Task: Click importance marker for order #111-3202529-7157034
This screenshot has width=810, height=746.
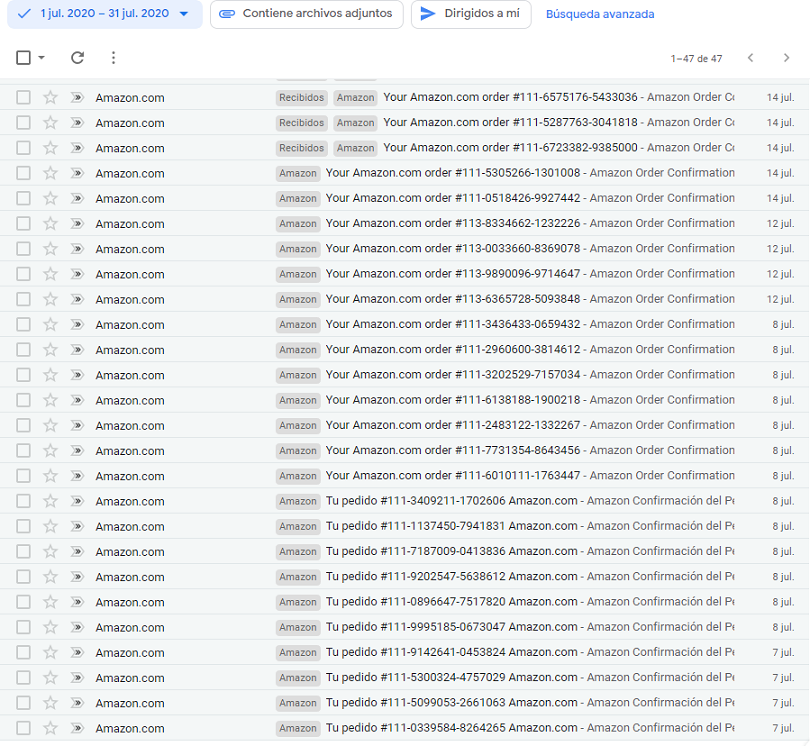Action: tap(77, 375)
